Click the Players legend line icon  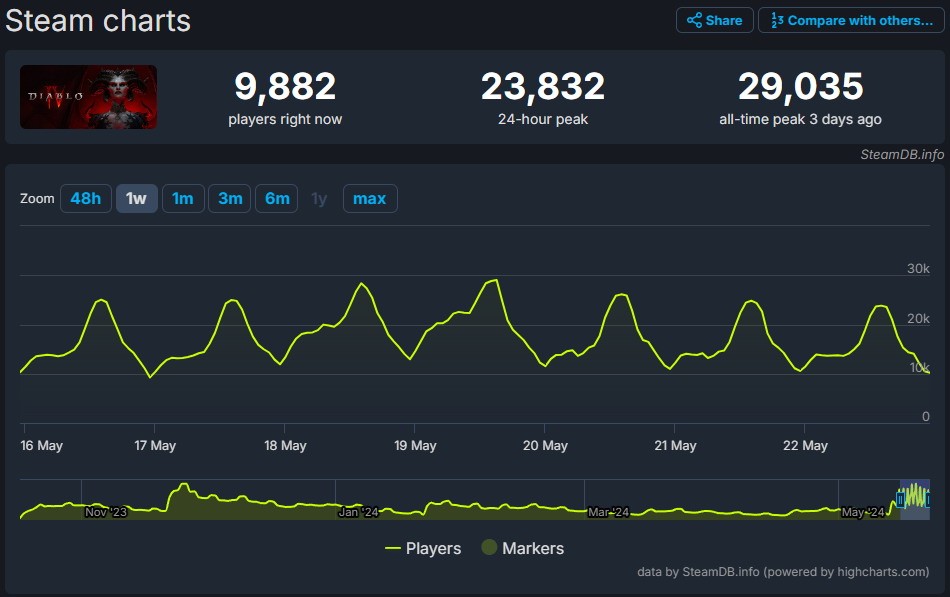coord(393,548)
